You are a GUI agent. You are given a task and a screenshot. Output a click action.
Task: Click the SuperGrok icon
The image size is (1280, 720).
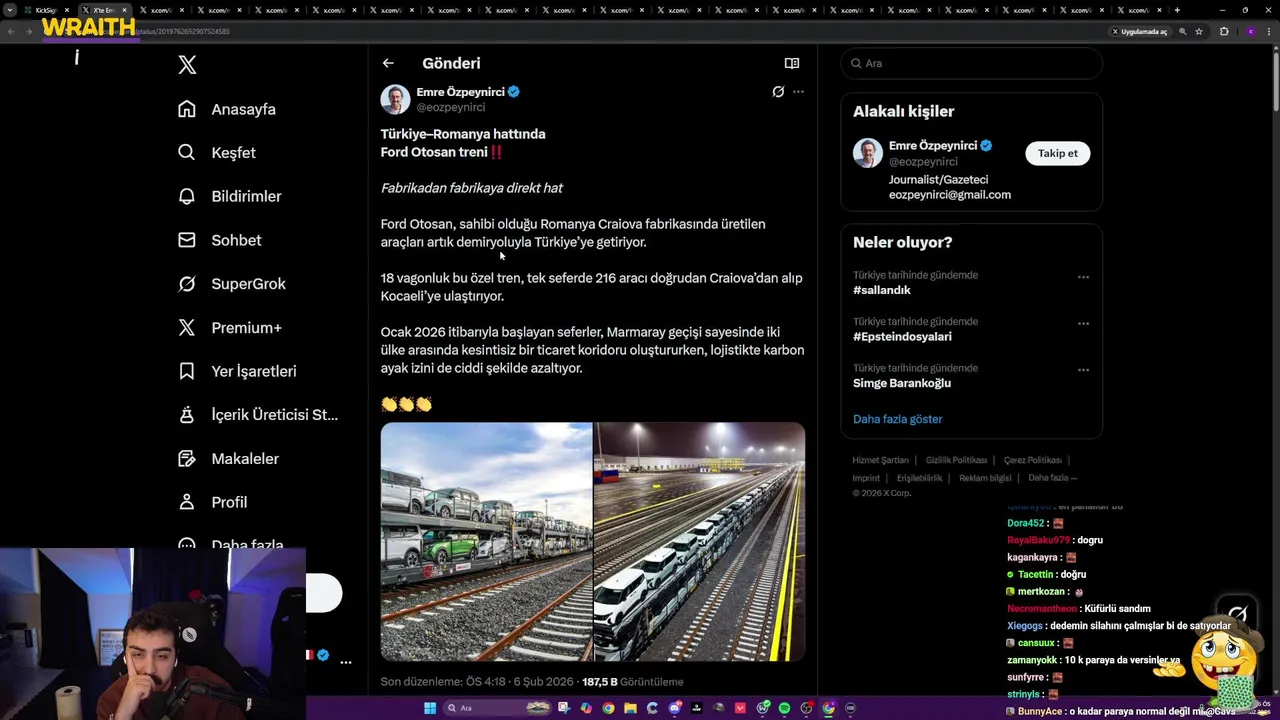tap(187, 284)
